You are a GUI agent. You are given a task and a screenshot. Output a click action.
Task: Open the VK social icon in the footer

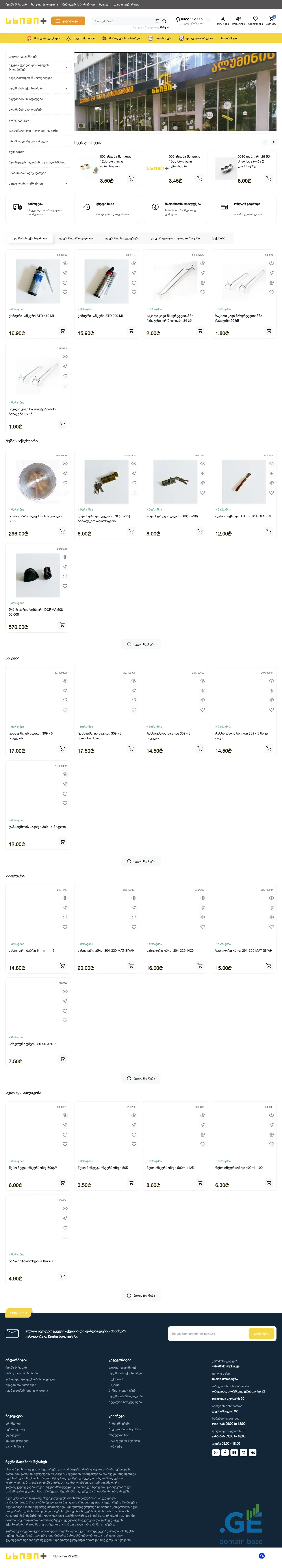pos(253,1452)
